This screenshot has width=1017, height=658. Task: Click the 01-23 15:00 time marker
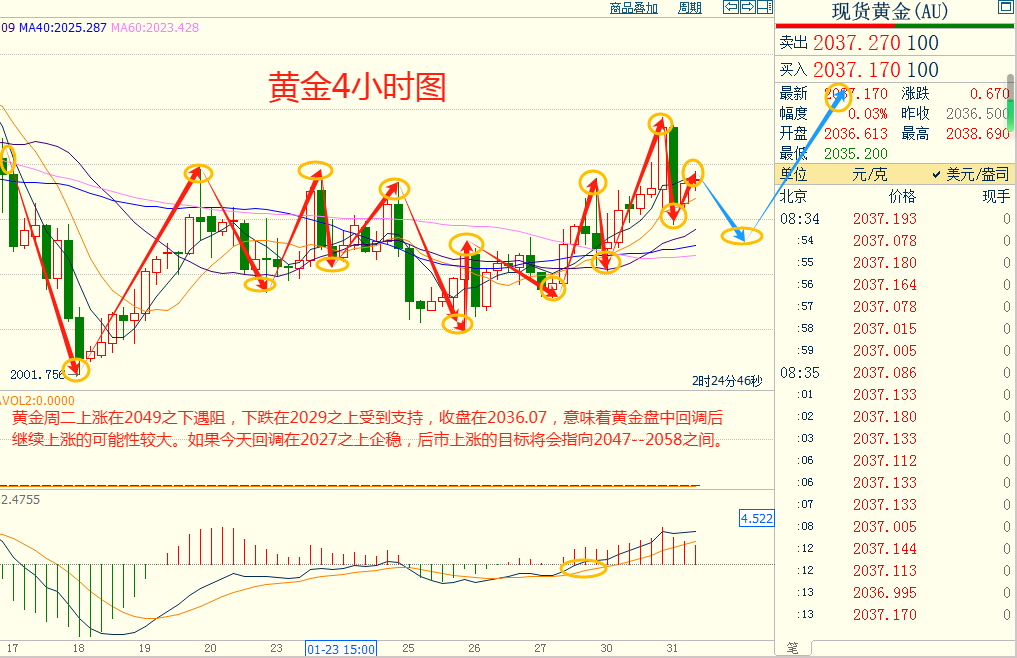341,649
